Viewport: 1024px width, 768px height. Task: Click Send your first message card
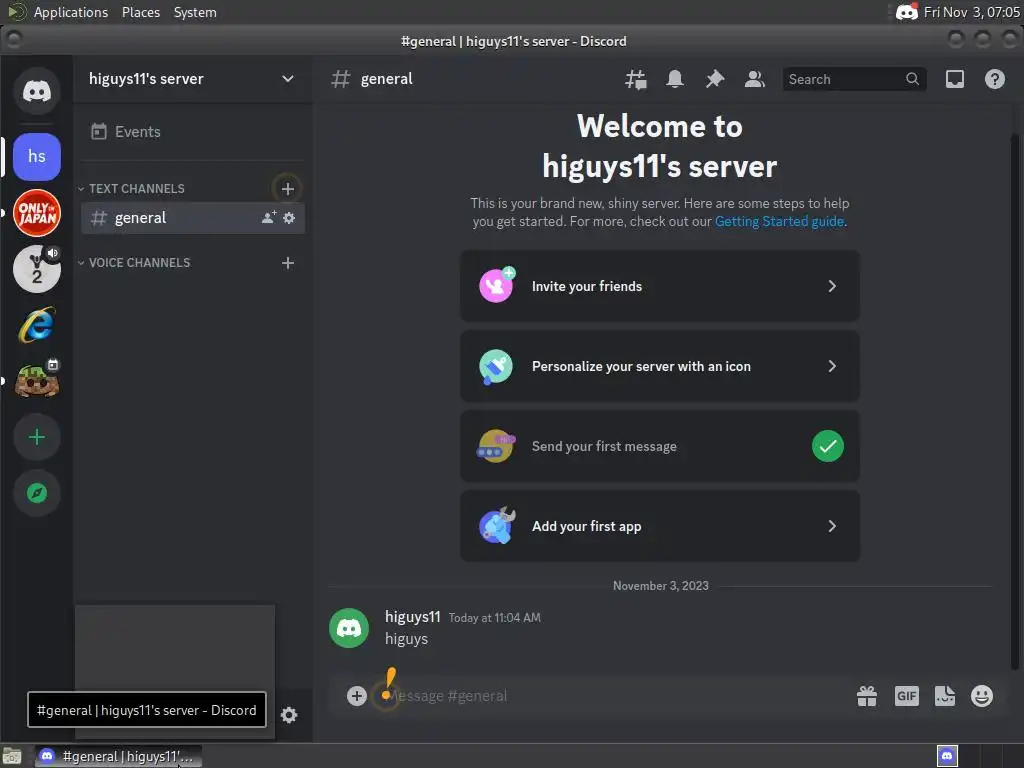click(660, 446)
